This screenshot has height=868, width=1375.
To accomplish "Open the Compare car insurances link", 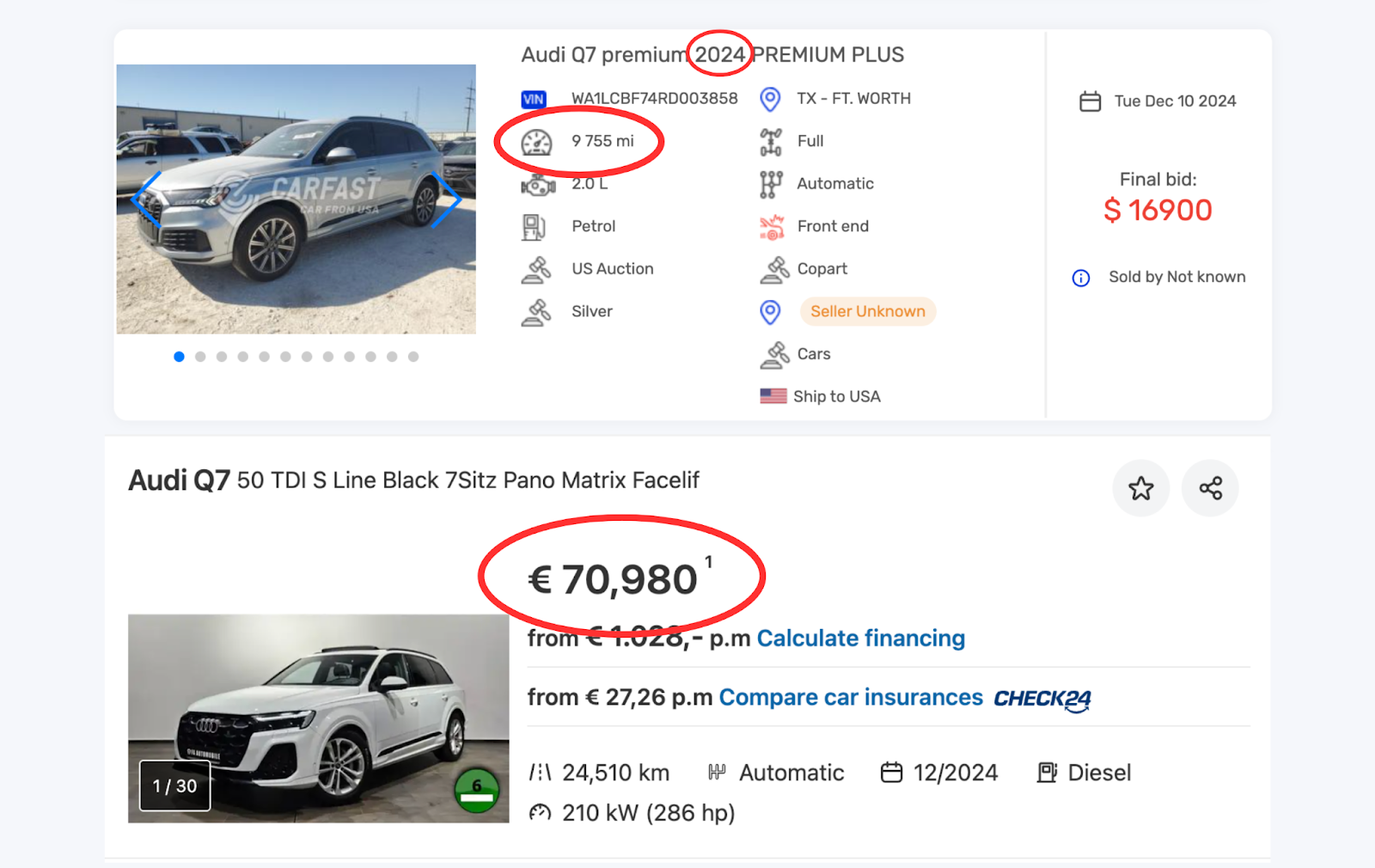I will [851, 697].
